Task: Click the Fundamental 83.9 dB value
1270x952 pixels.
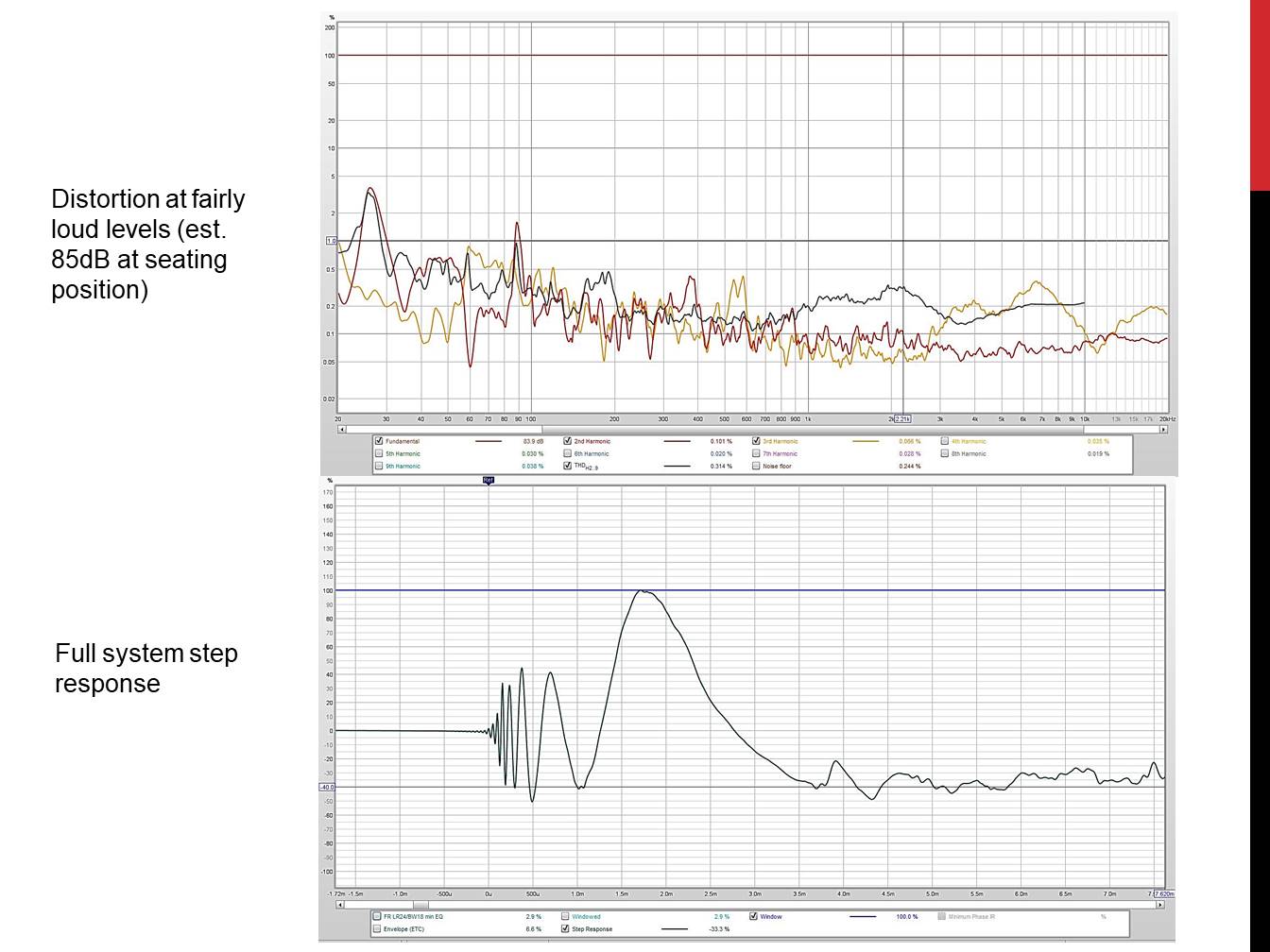Action: [533, 441]
